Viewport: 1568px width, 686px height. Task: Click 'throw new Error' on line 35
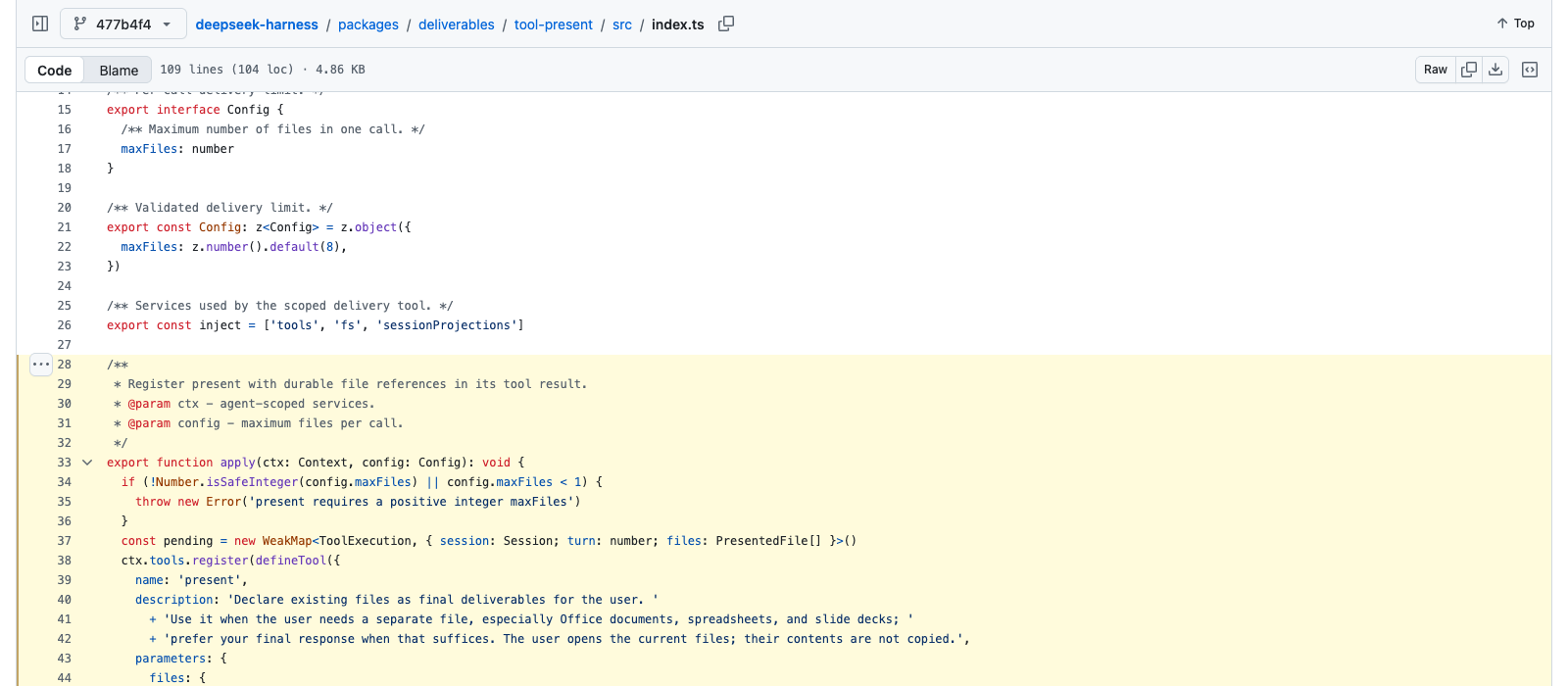[x=188, y=502]
